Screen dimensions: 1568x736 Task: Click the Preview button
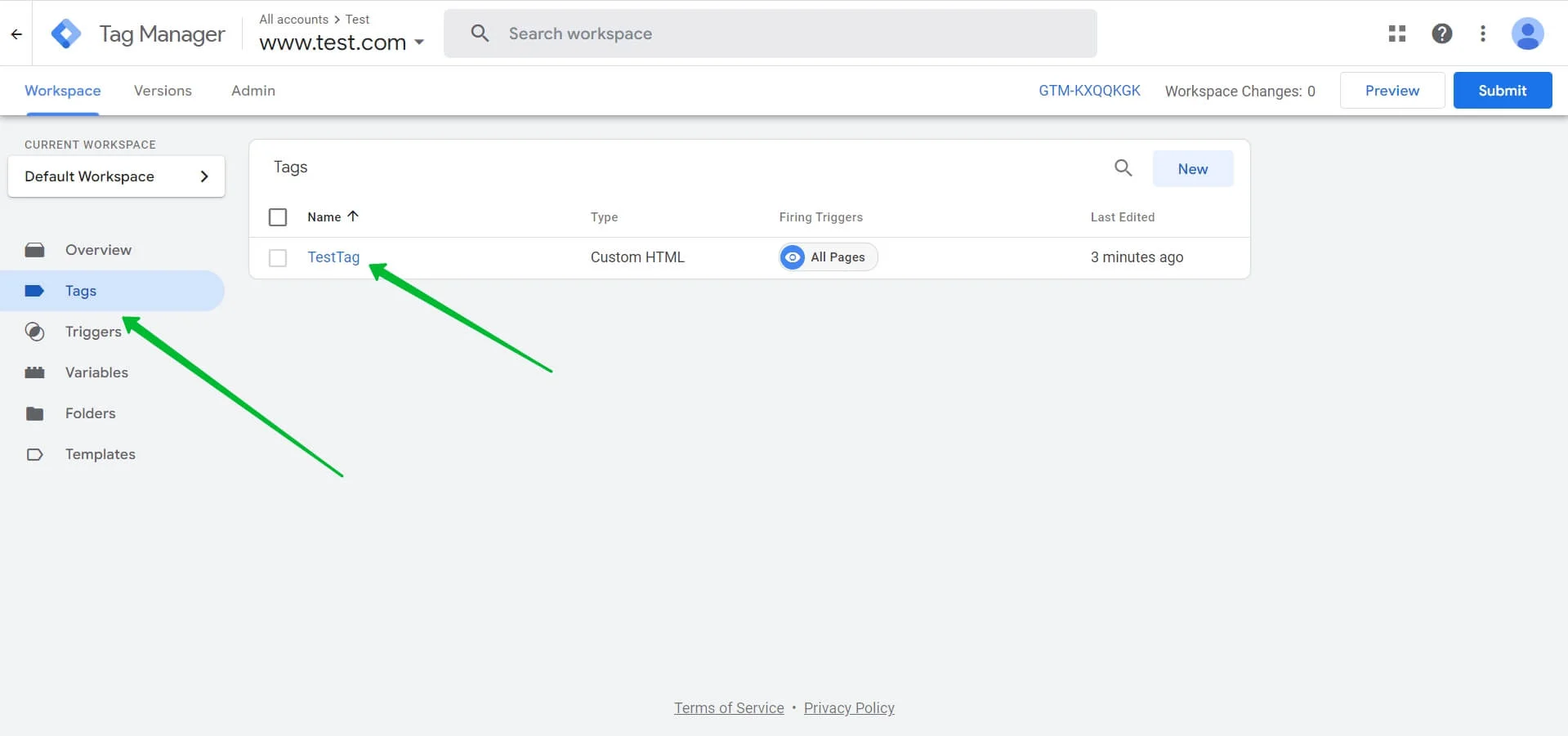(1392, 91)
